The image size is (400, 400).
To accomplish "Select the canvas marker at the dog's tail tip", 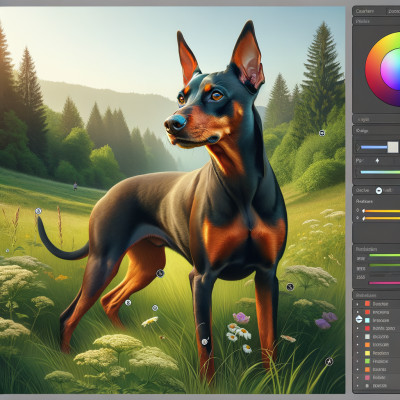I will [x=38, y=211].
